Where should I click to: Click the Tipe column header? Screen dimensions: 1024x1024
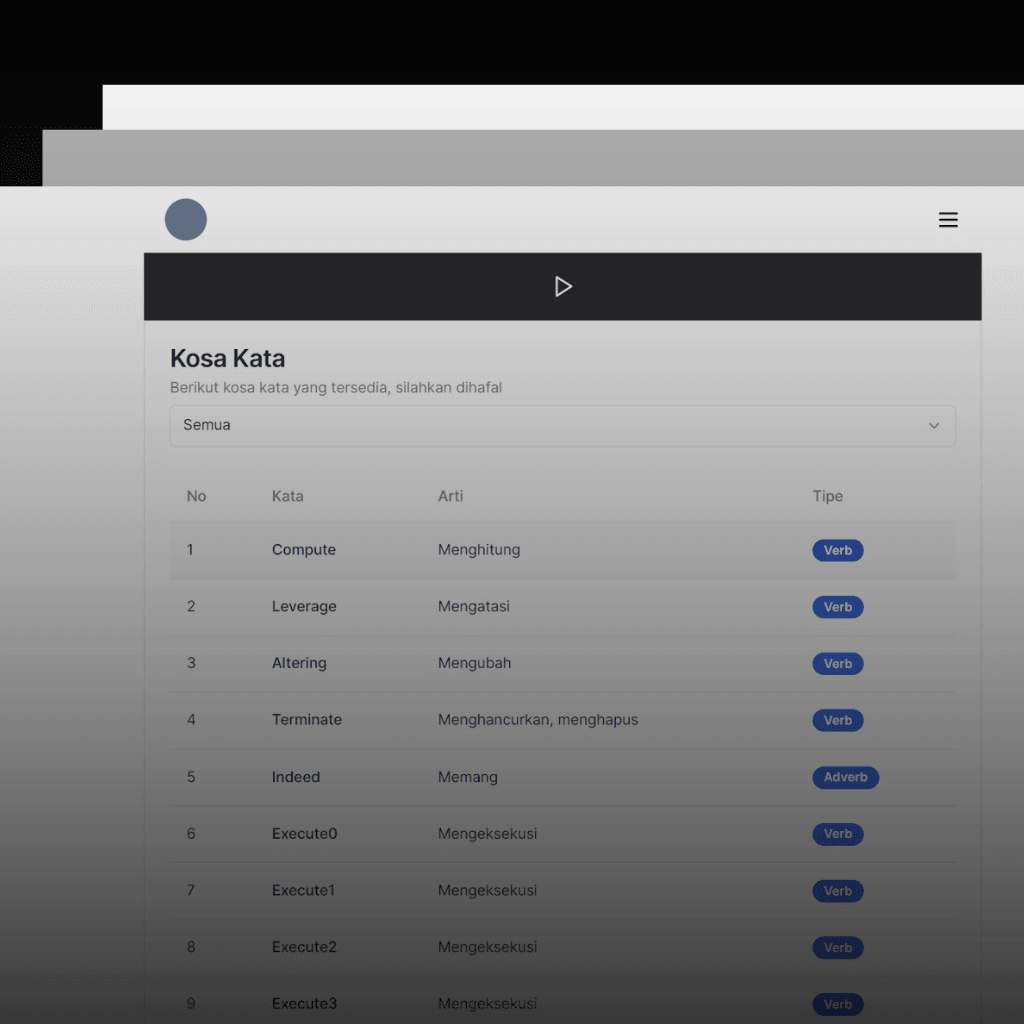point(827,496)
